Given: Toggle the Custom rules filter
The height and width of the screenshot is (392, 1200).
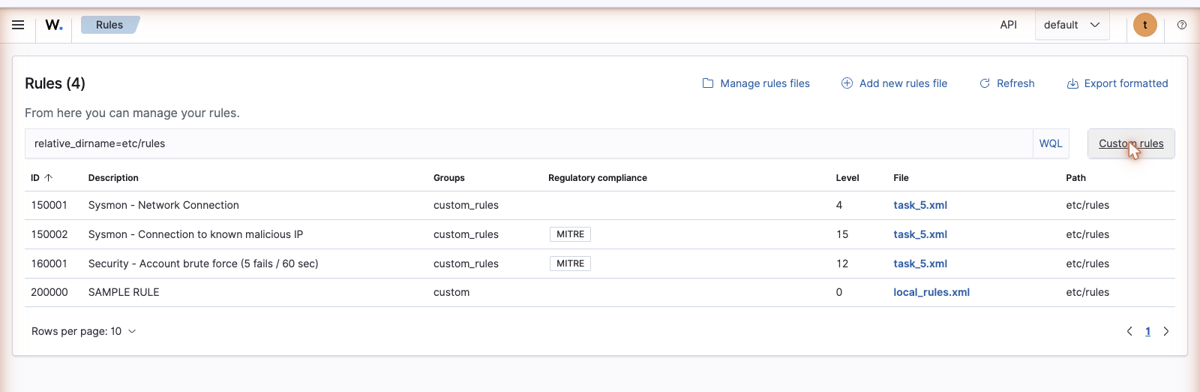Looking at the screenshot, I should [1131, 143].
